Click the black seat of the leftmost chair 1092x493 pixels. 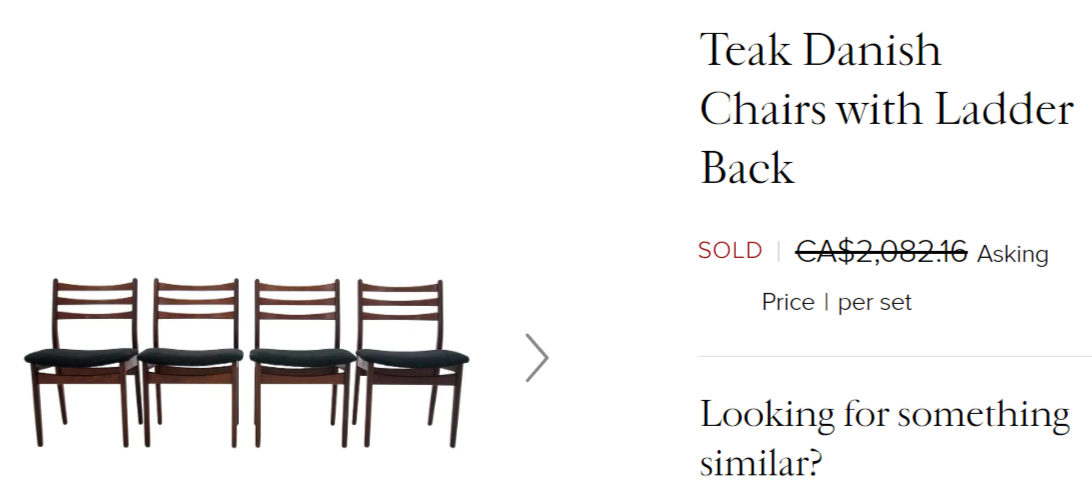tap(80, 355)
